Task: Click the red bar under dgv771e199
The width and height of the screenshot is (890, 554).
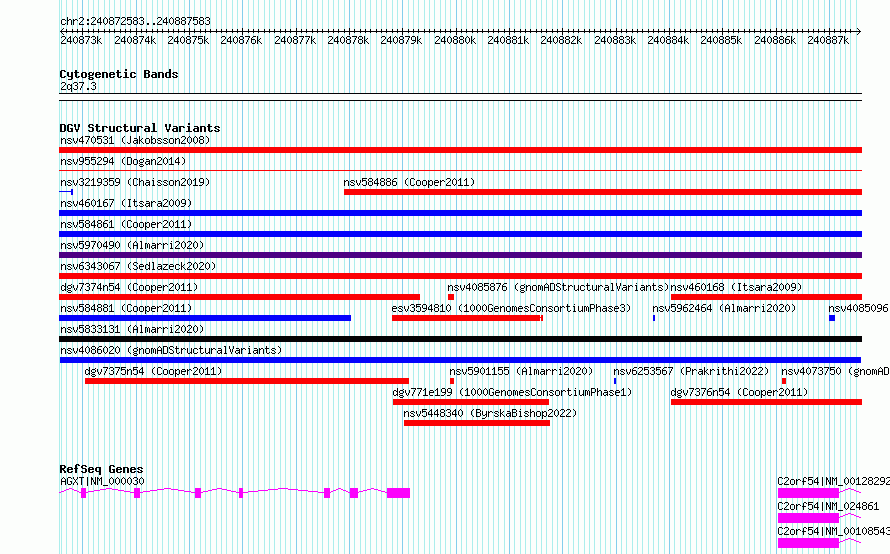Action: pos(471,402)
